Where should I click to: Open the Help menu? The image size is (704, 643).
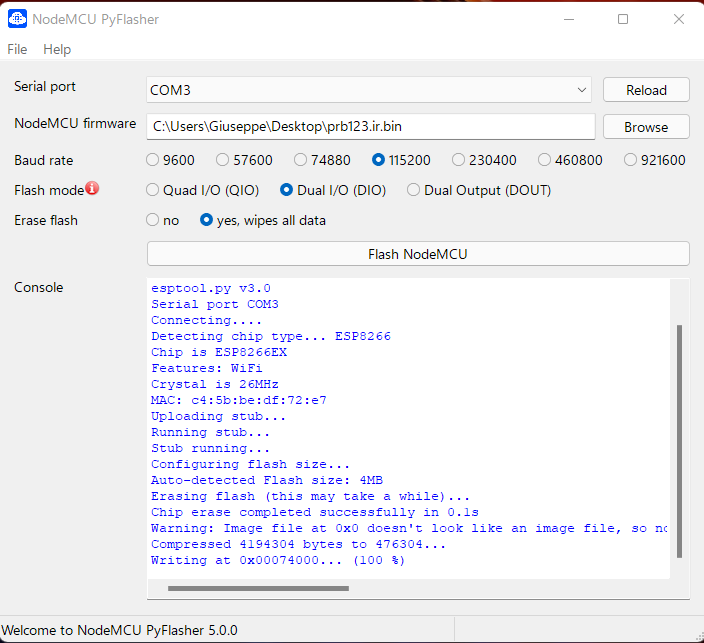pos(57,49)
